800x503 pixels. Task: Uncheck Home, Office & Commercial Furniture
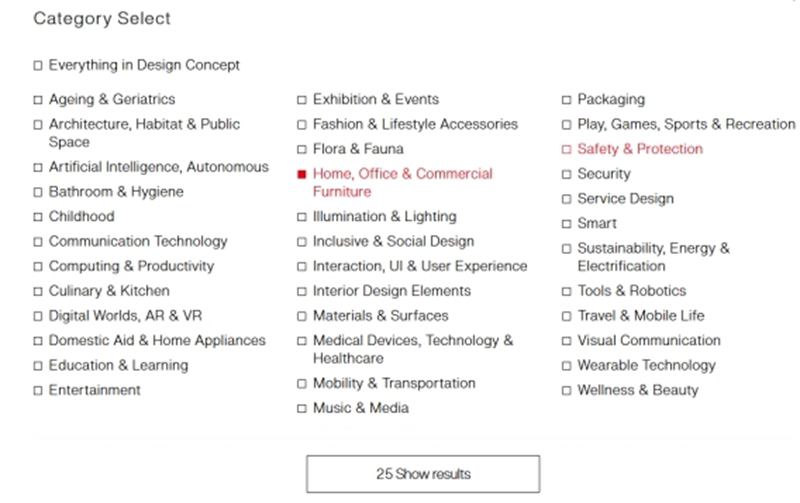point(302,174)
